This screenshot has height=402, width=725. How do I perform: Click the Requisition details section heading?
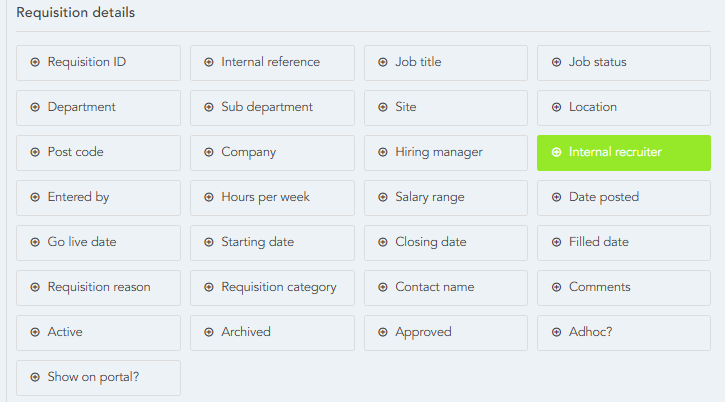(x=76, y=13)
